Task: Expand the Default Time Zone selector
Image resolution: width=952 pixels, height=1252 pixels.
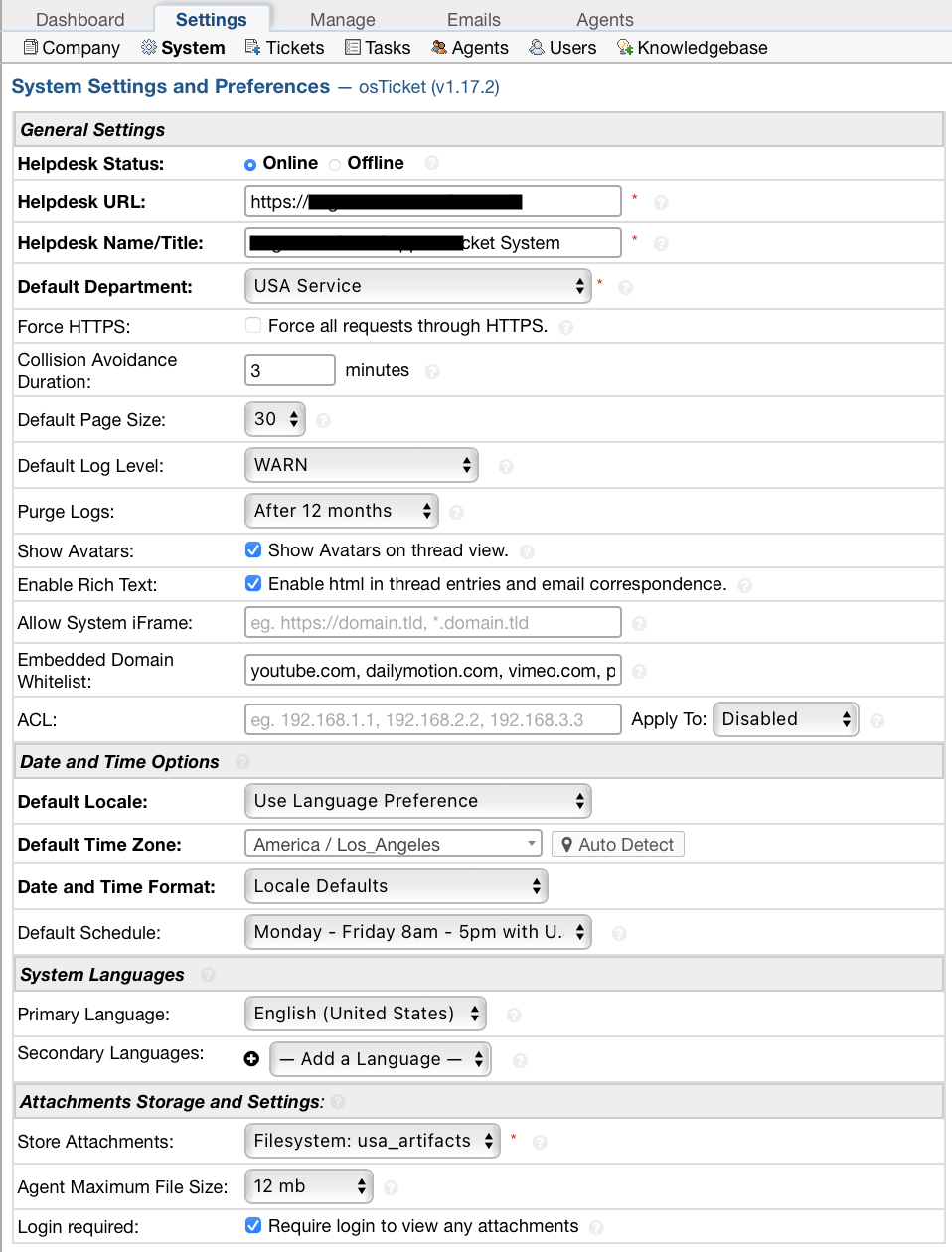Action: pyautogui.click(x=394, y=844)
